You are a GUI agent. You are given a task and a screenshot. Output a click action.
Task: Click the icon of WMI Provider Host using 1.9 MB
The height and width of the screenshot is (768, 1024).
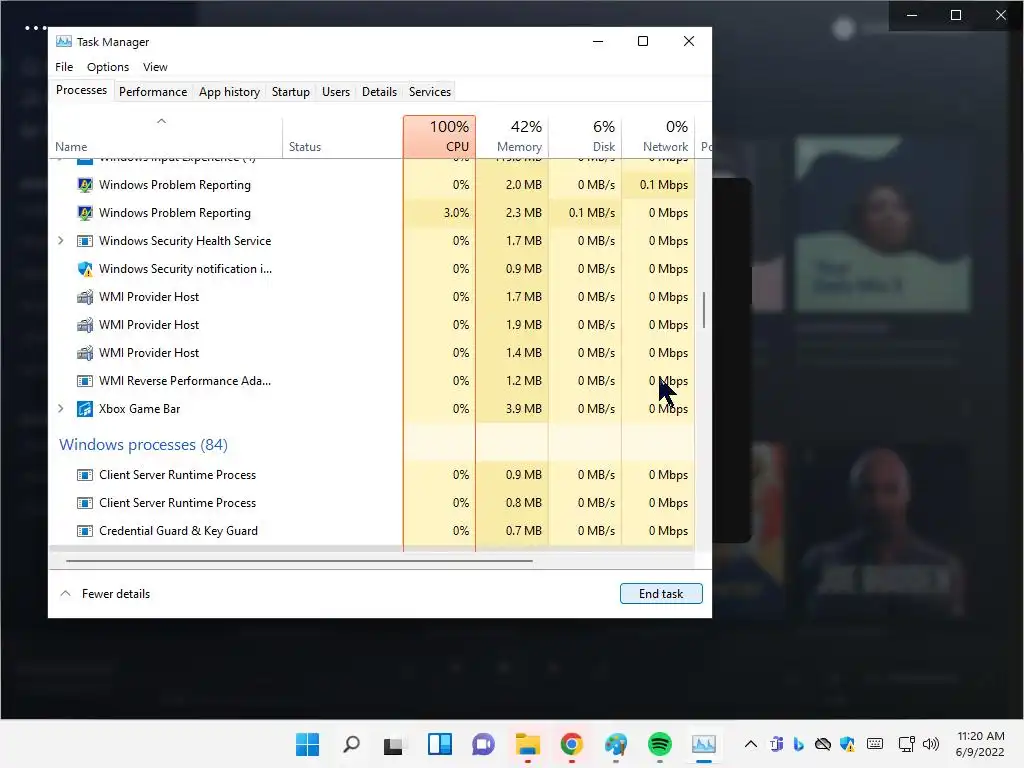pos(85,325)
